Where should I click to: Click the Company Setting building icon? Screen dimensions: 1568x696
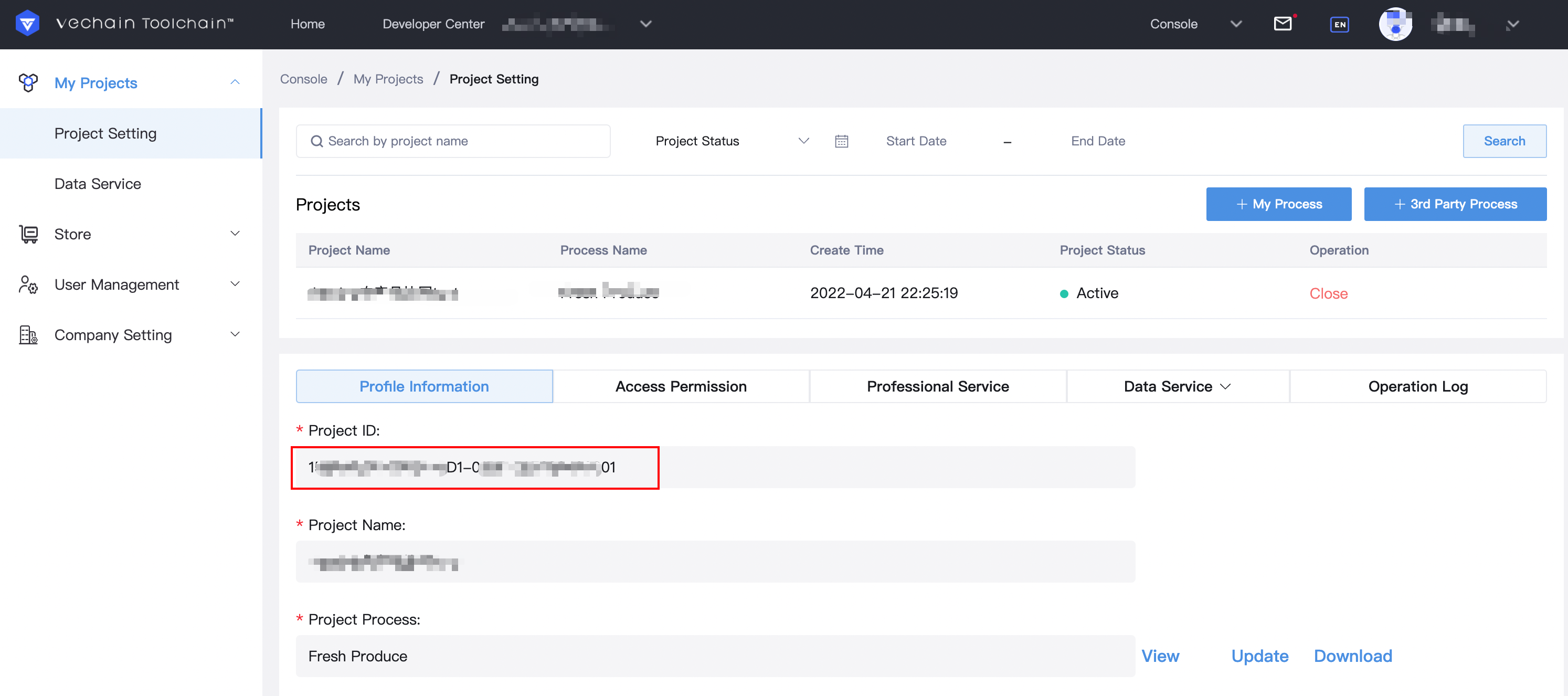click(x=28, y=334)
